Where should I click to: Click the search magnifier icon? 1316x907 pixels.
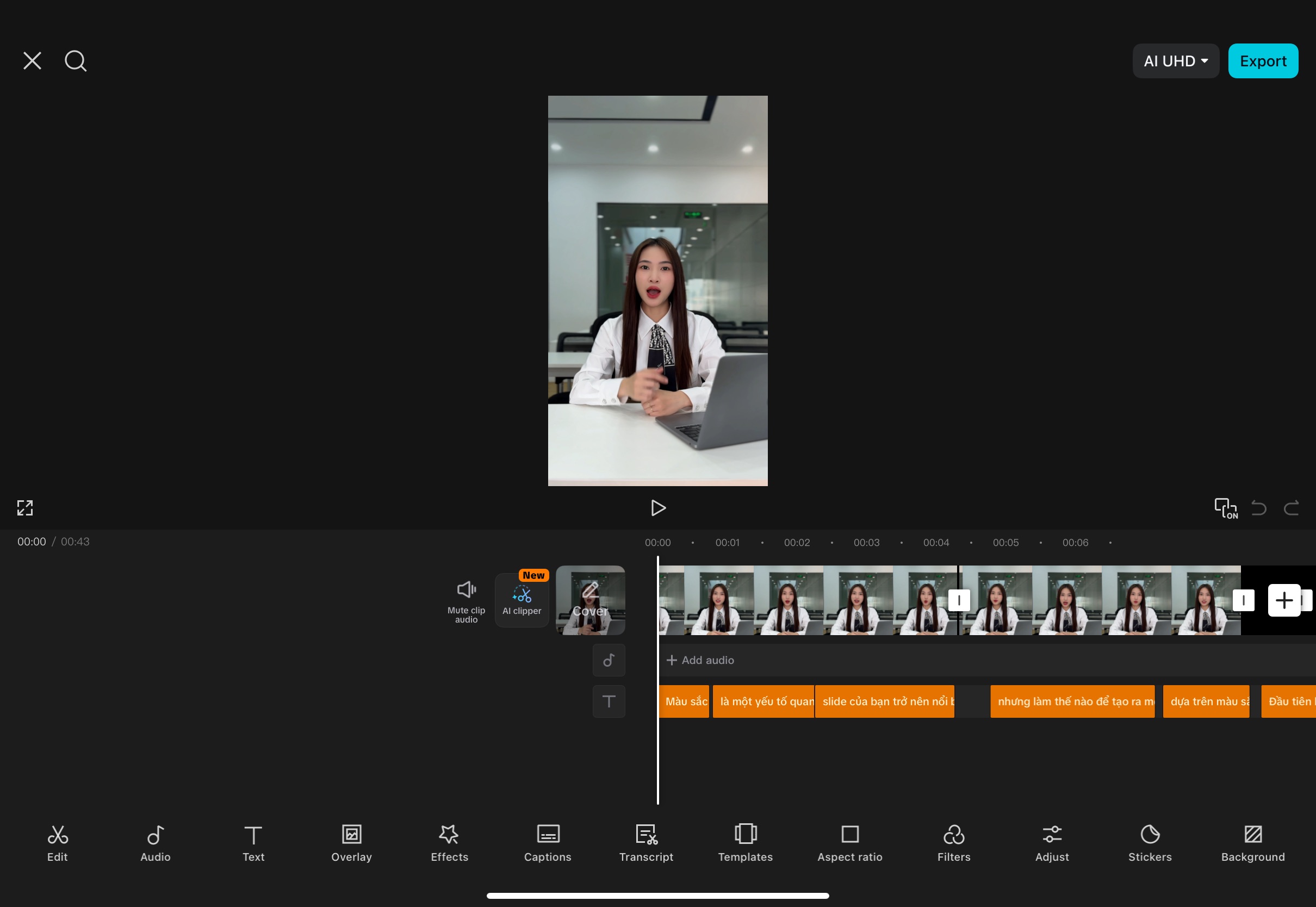pyautogui.click(x=76, y=61)
